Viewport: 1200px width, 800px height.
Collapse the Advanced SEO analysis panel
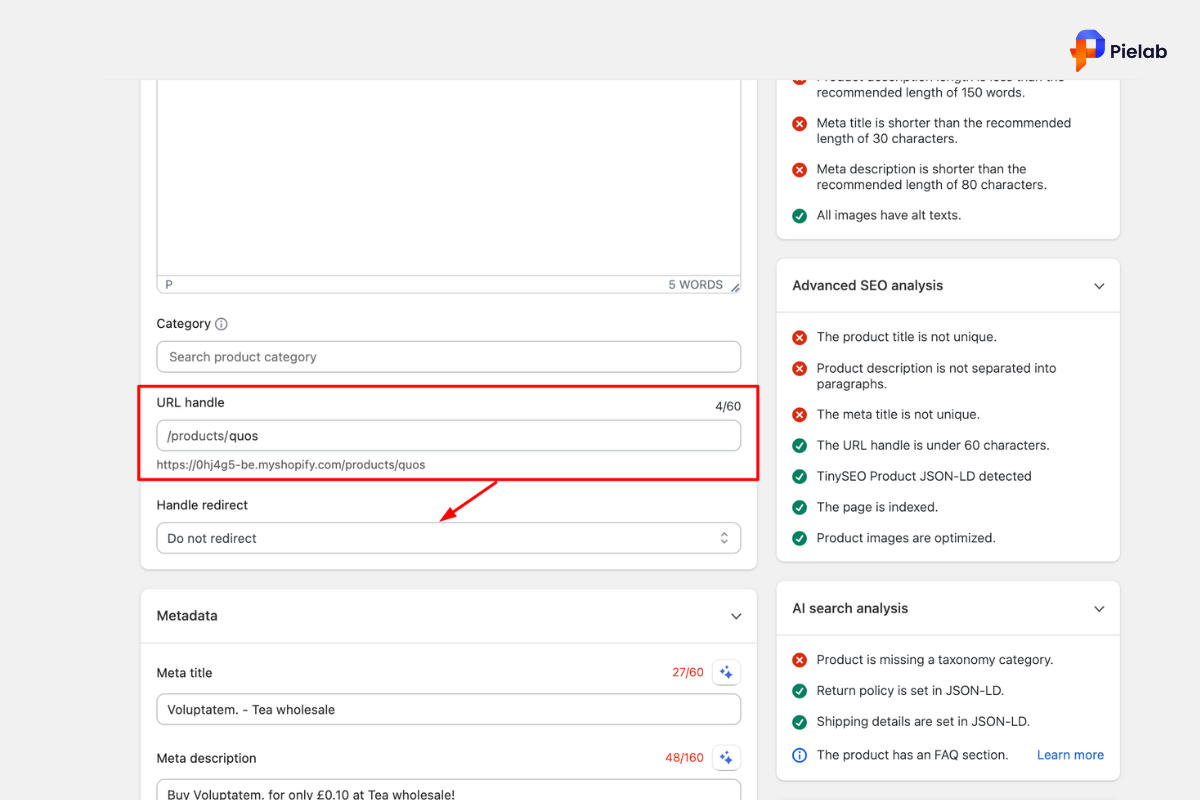1099,286
